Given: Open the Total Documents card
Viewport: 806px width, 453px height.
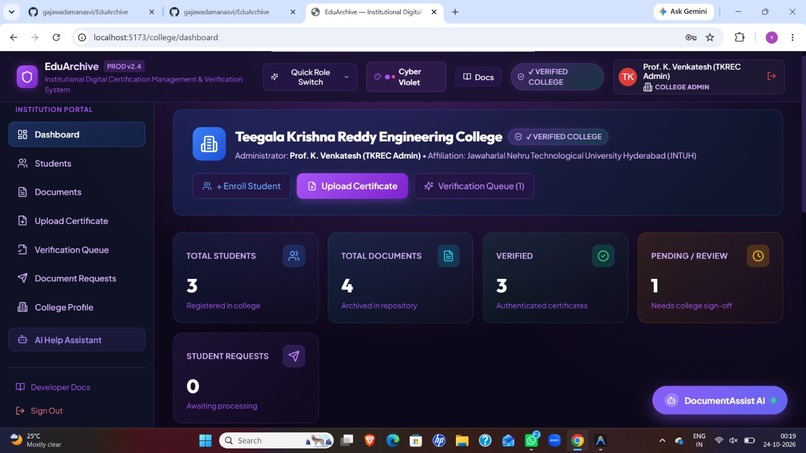Looking at the screenshot, I should click(x=400, y=278).
